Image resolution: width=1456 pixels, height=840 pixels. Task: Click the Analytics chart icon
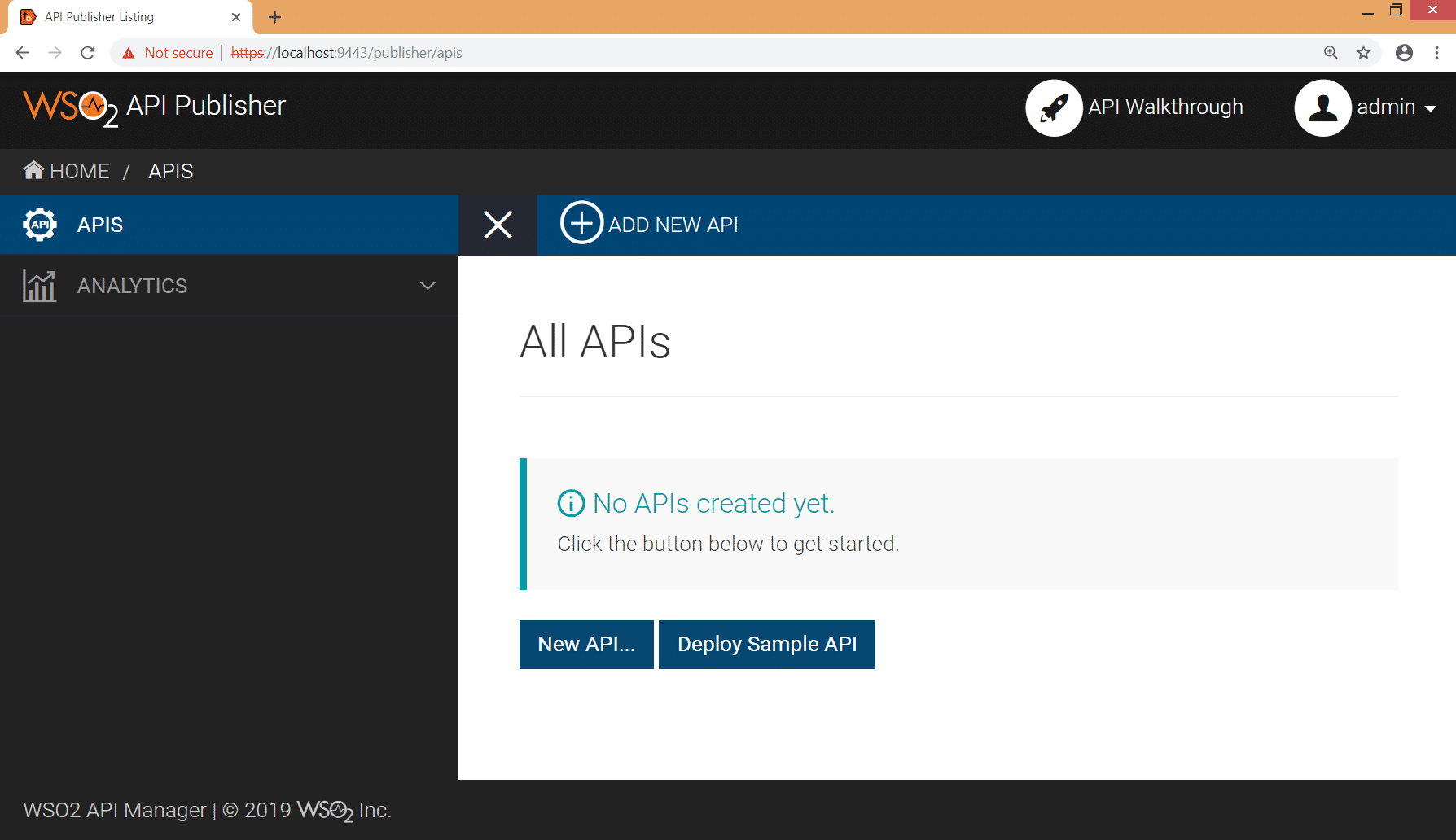point(40,286)
